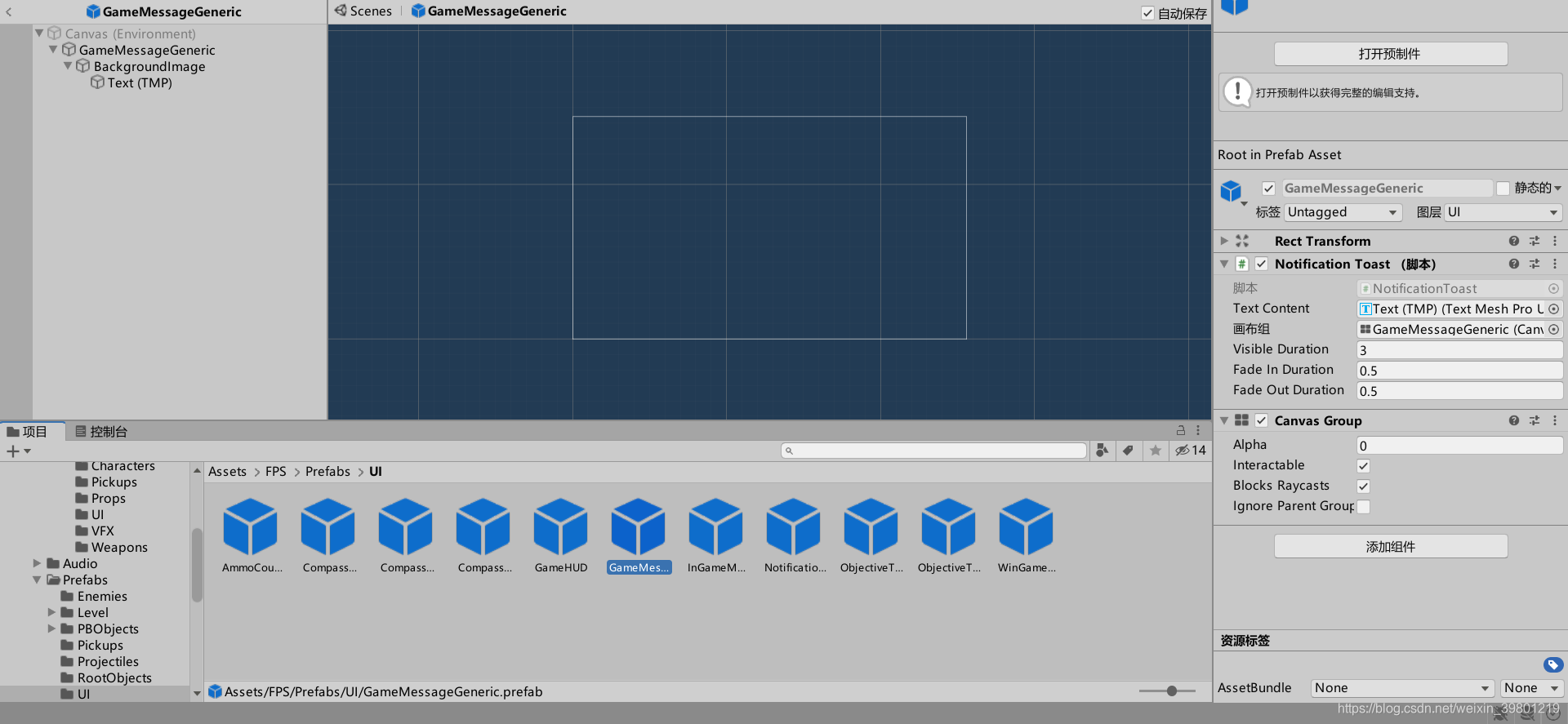Open Notification Toast component context menu
The height and width of the screenshot is (724, 1568).
click(1555, 264)
